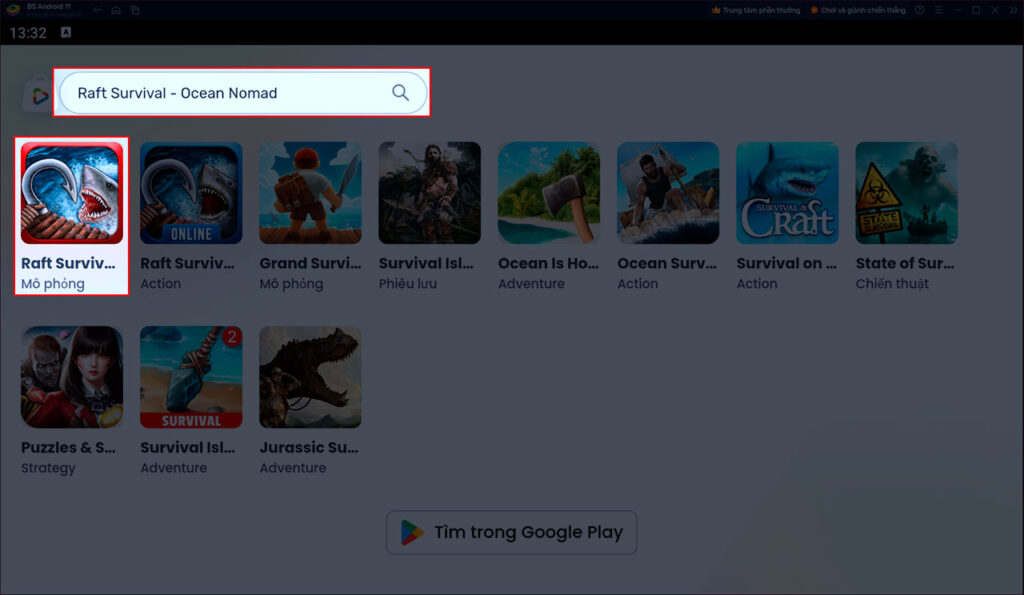This screenshot has height=595, width=1024.
Task: Open the State of Survival game
Action: (906, 192)
